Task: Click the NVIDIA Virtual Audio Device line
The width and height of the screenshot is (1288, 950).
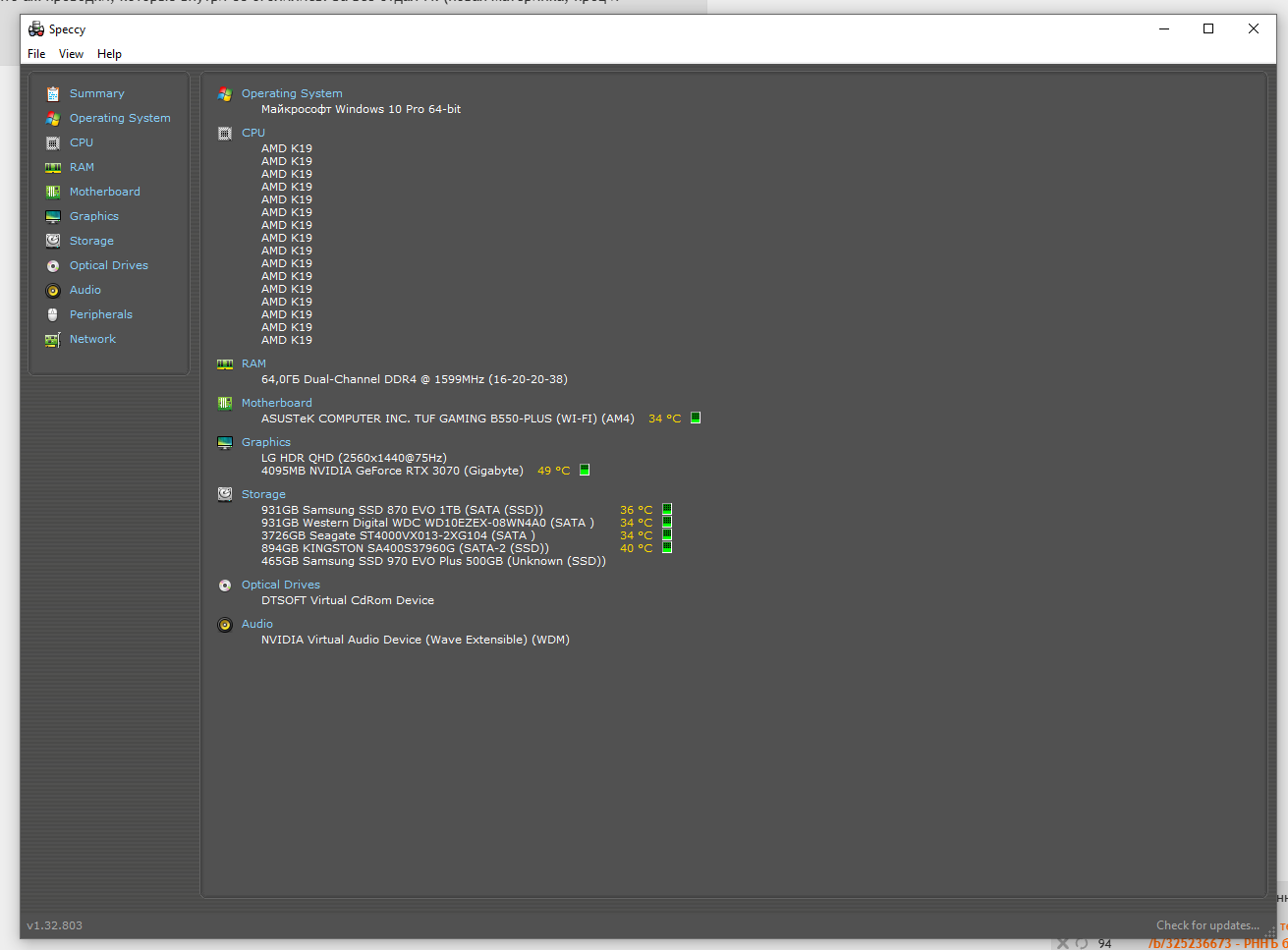Action: click(x=416, y=640)
